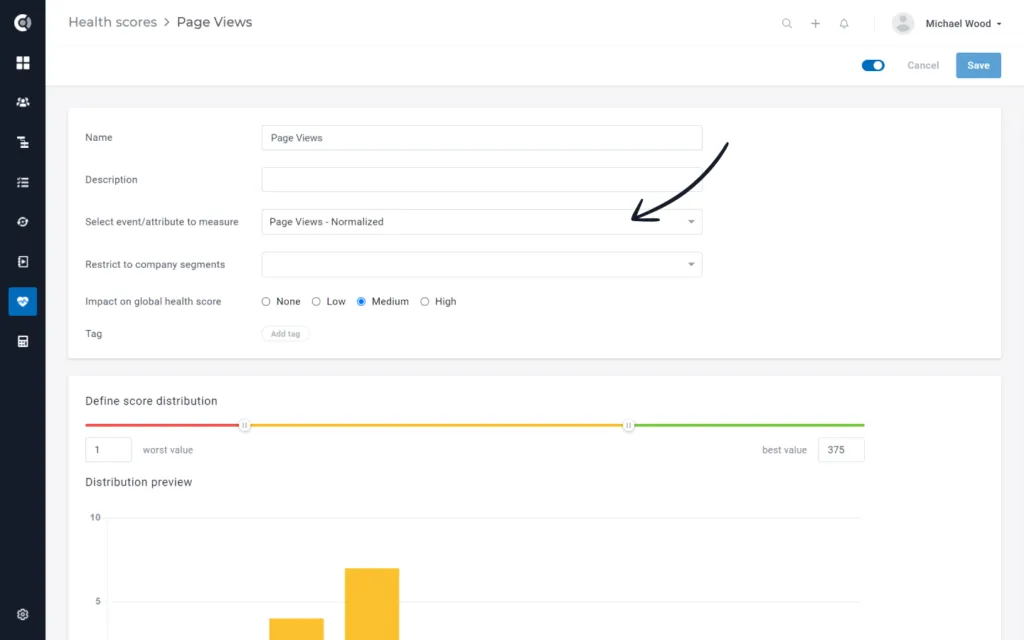The image size is (1024, 640).
Task: Click the Page Views breadcrumb title
Action: [214, 22]
